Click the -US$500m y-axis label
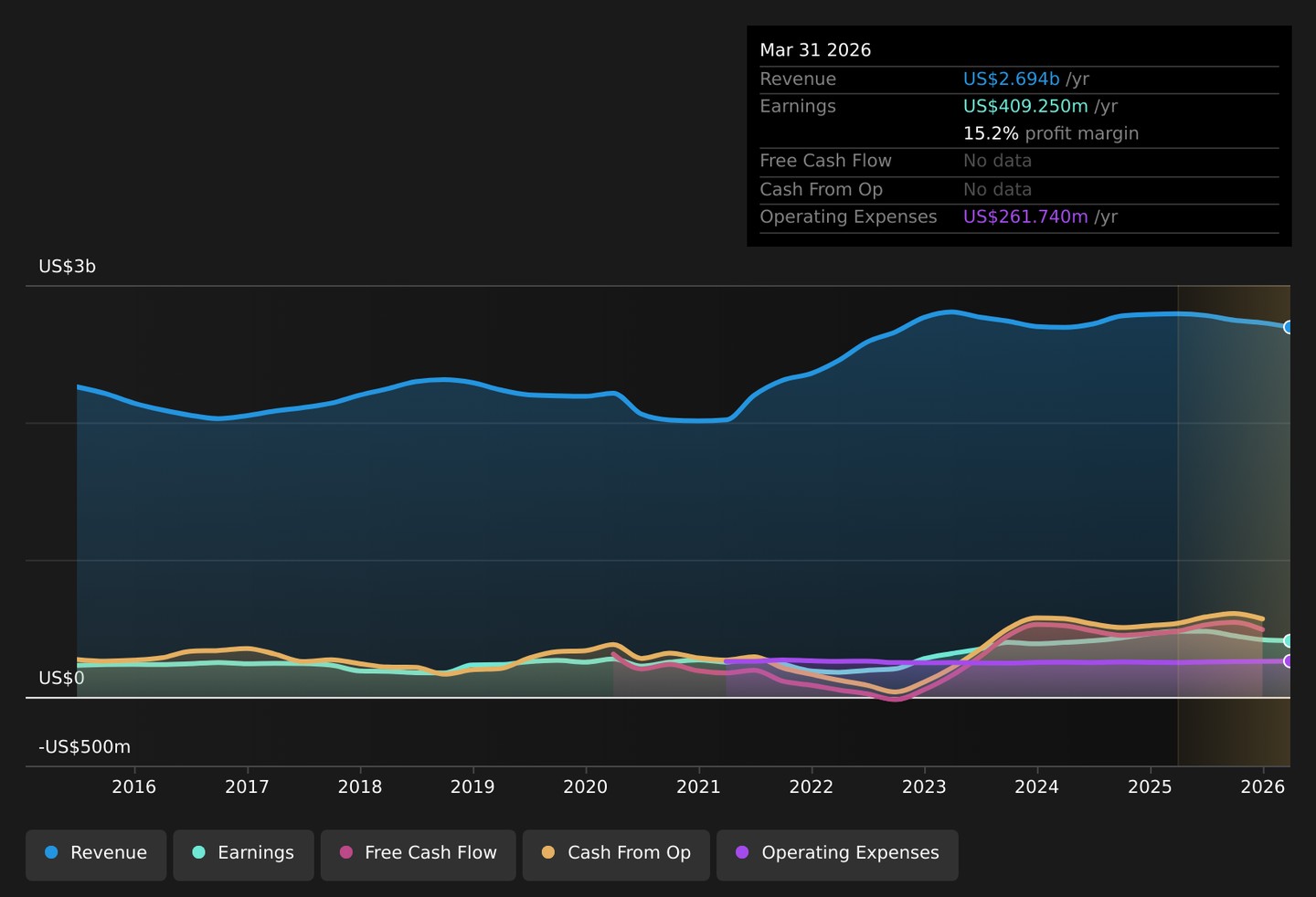 pyautogui.click(x=84, y=747)
